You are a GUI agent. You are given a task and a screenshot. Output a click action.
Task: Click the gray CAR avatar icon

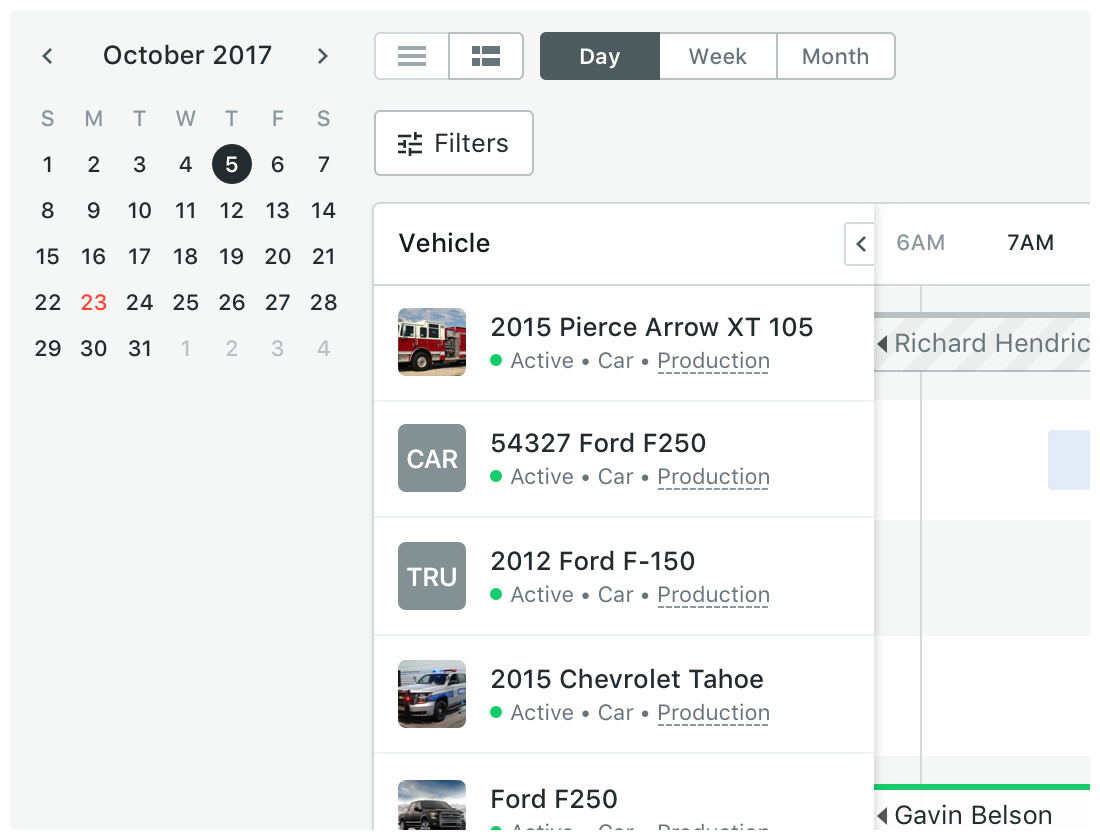[x=432, y=458]
